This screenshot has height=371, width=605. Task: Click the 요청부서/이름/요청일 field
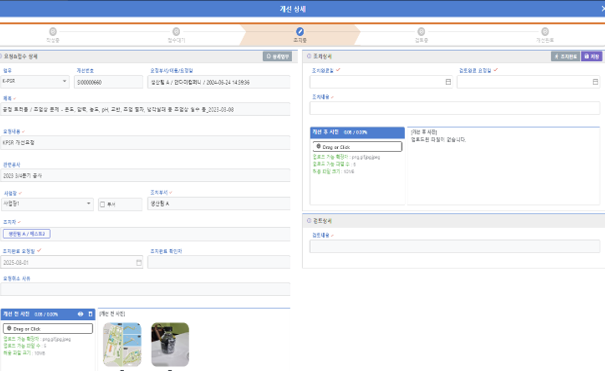coord(219,82)
